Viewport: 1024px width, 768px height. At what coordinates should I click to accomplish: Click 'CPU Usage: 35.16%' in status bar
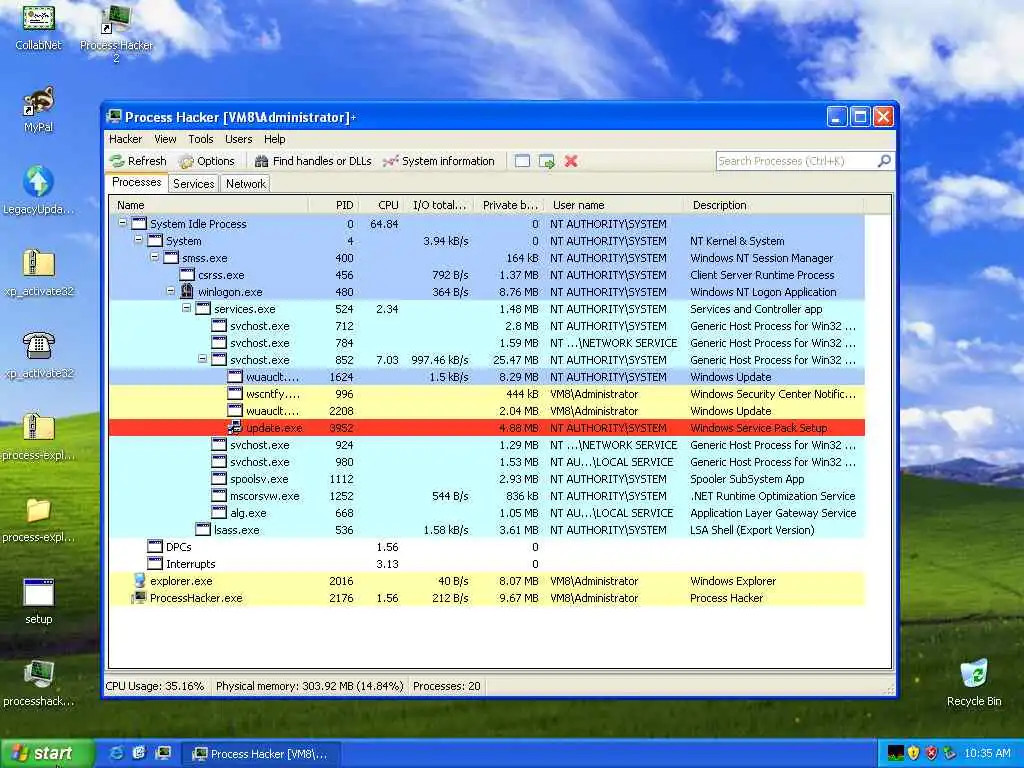tap(155, 686)
